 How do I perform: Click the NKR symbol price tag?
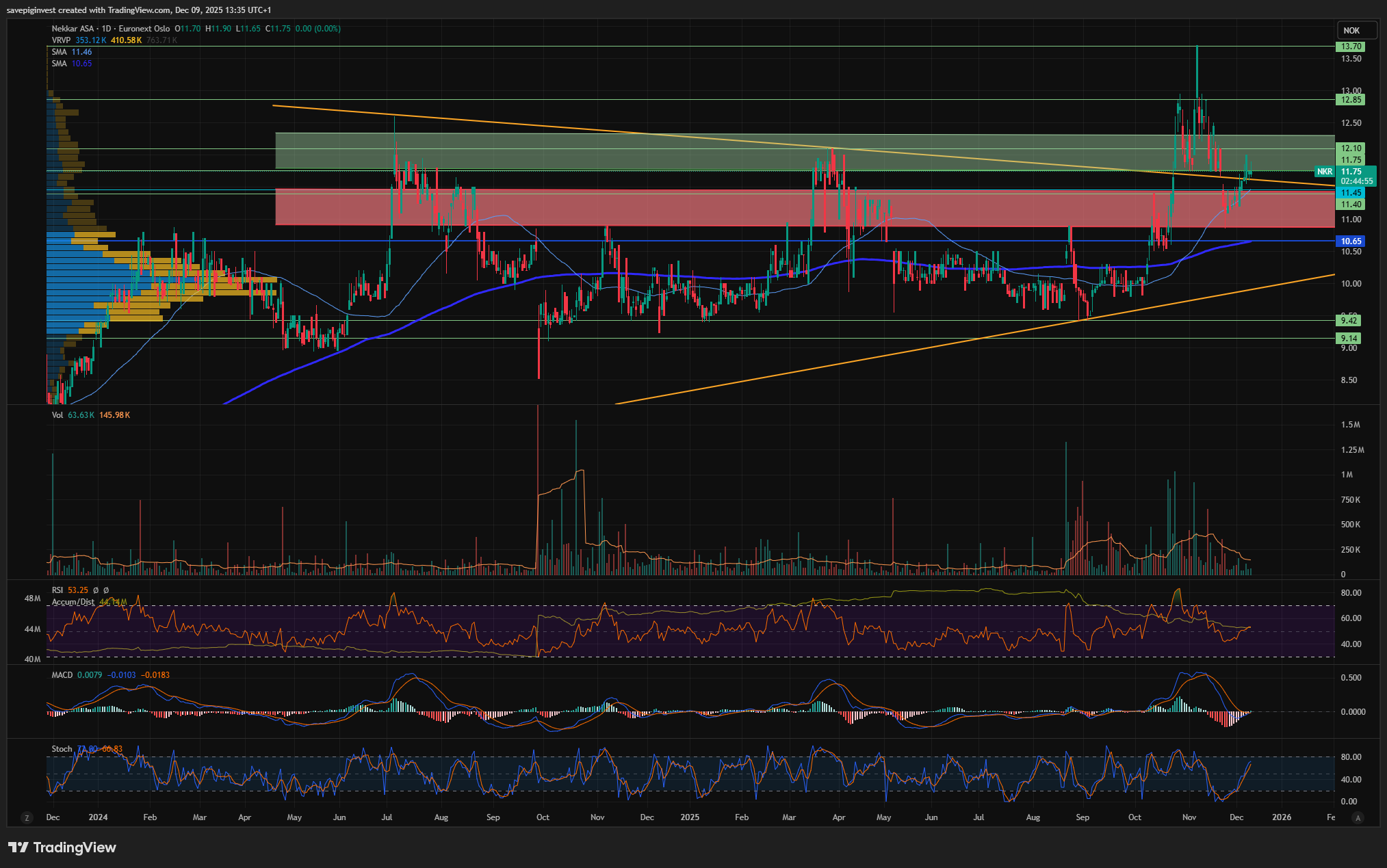(1325, 172)
